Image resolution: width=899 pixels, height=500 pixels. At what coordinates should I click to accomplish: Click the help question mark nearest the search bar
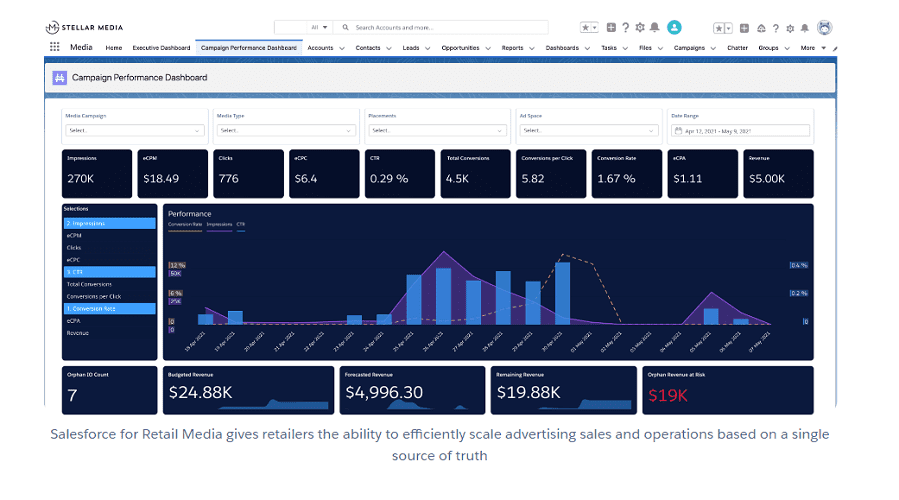[x=626, y=27]
